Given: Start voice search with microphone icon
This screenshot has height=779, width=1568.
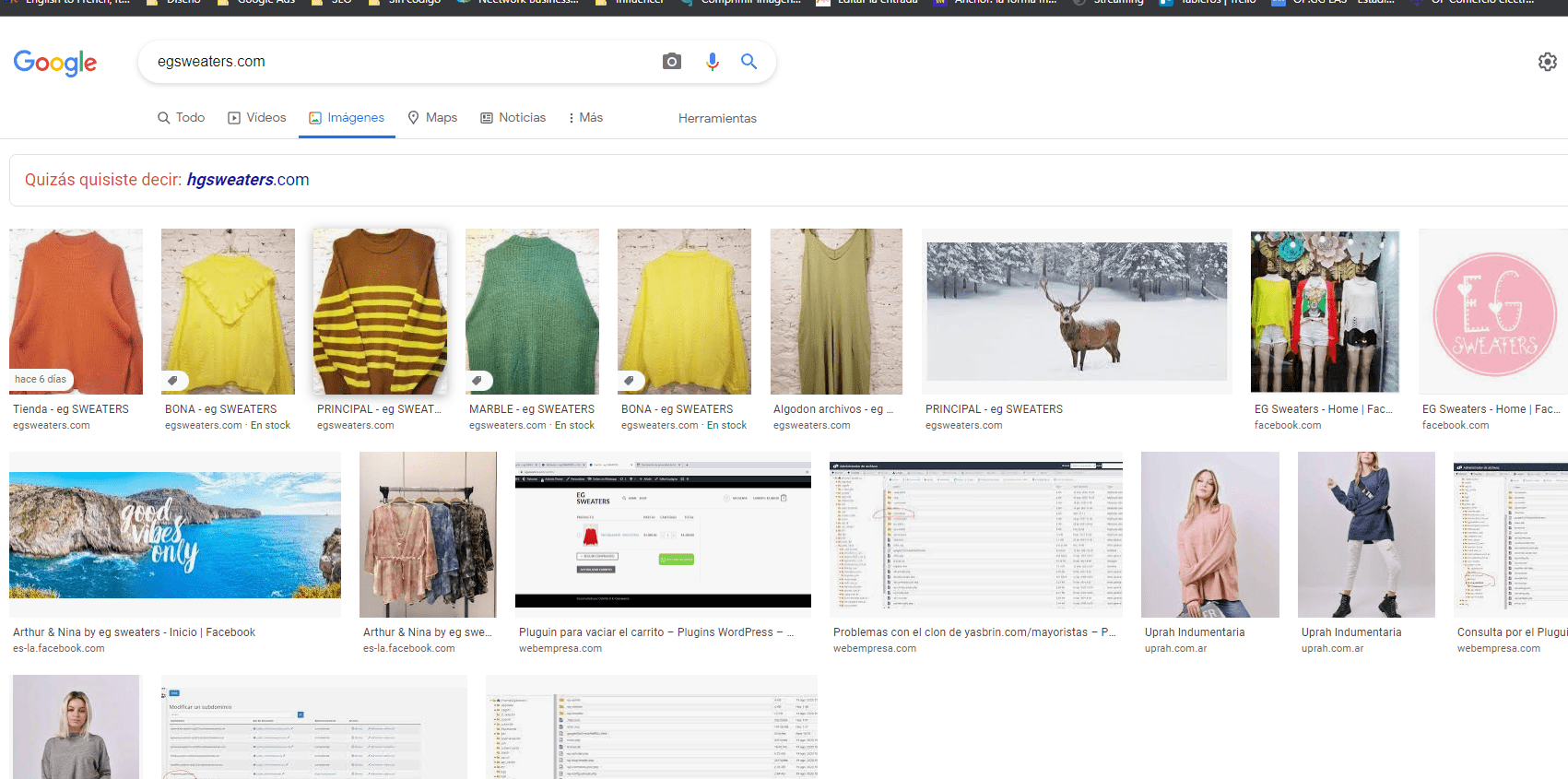Looking at the screenshot, I should (712, 62).
